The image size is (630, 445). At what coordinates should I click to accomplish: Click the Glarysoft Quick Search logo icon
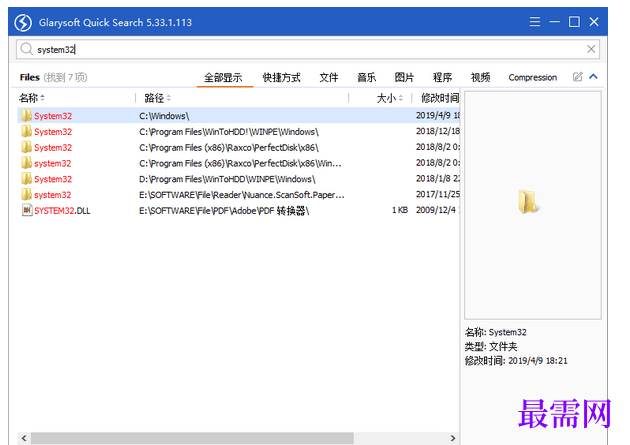pyautogui.click(x=23, y=22)
